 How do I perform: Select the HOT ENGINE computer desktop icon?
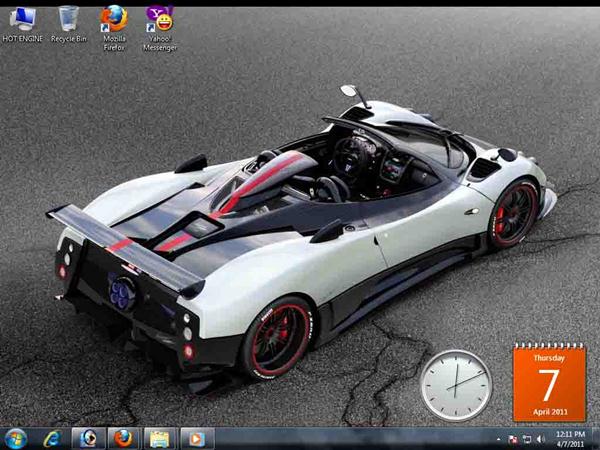(20, 22)
